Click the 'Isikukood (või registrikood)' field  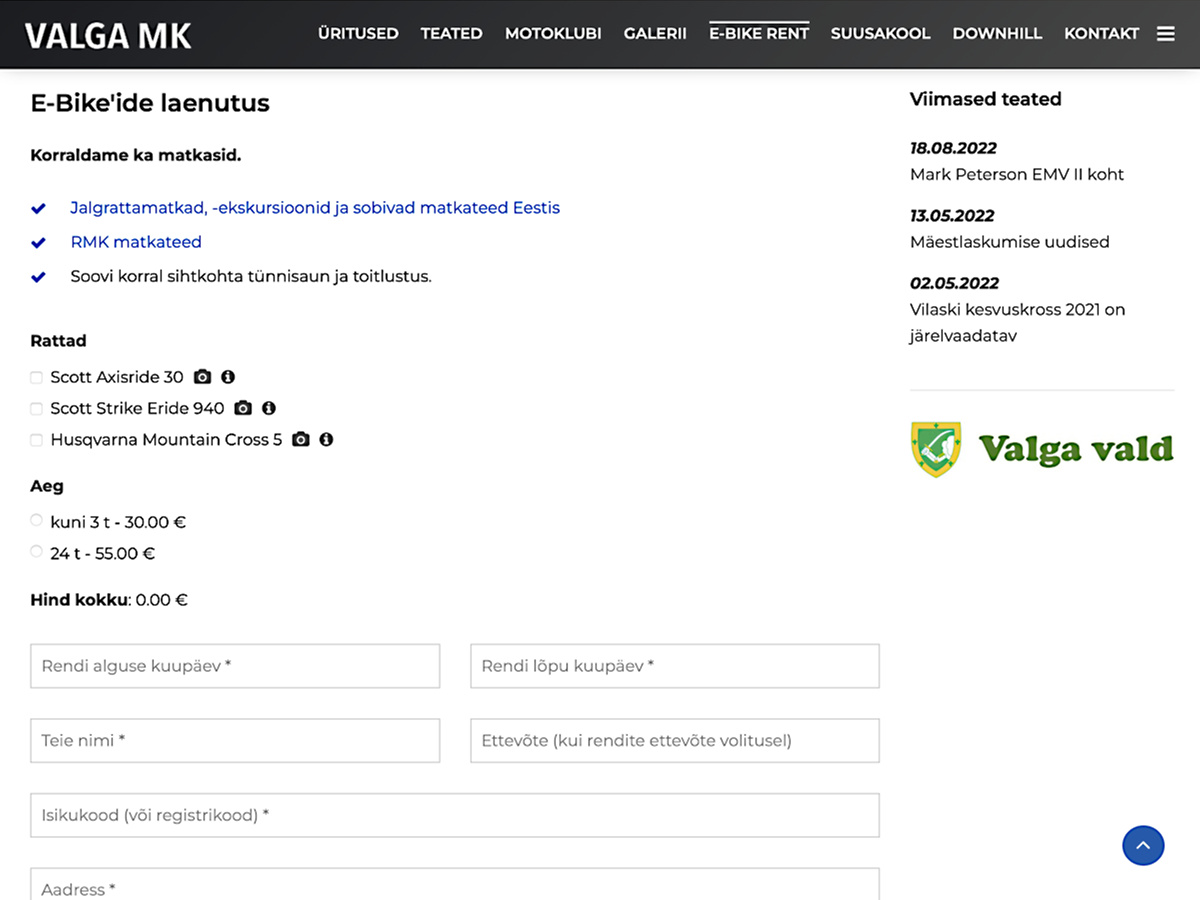(455, 815)
